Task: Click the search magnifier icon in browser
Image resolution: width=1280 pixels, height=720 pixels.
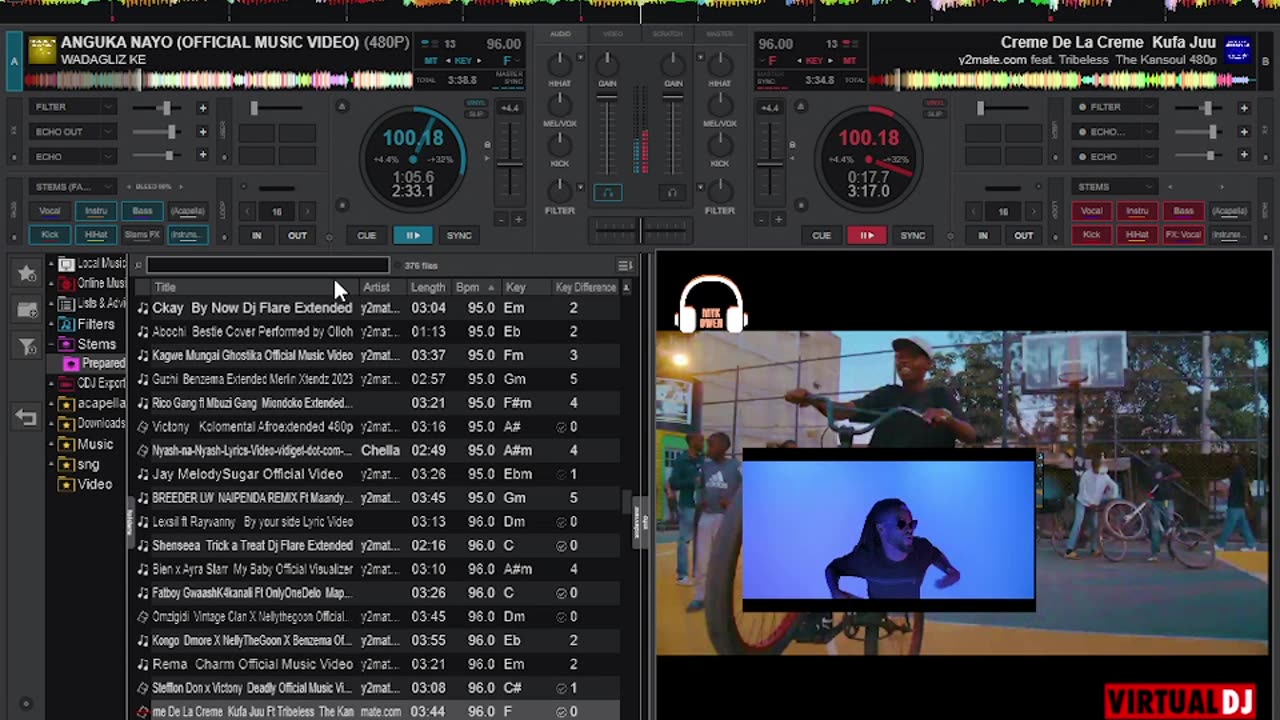Action: (x=139, y=266)
